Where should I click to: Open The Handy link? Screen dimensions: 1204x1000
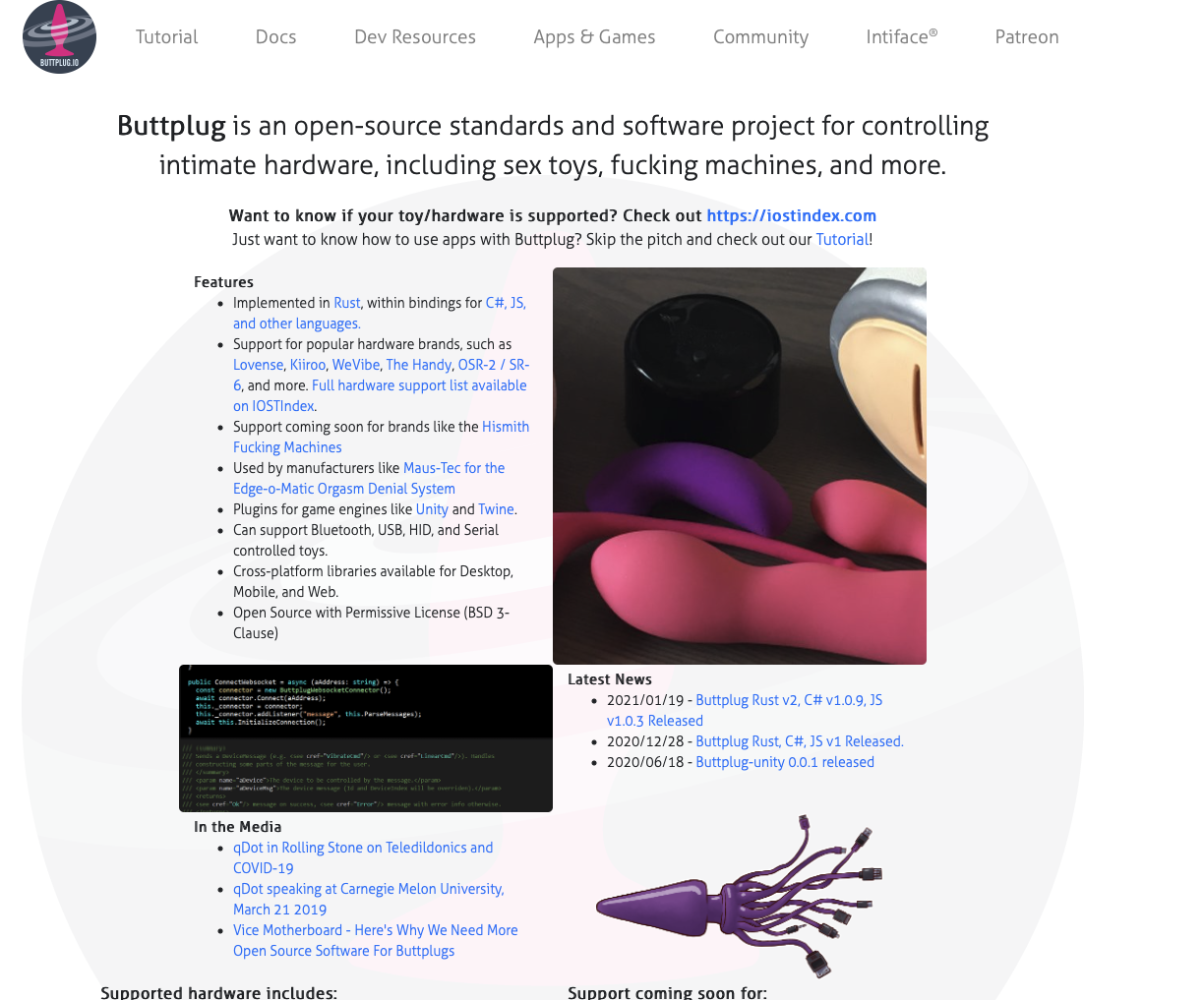(x=419, y=365)
